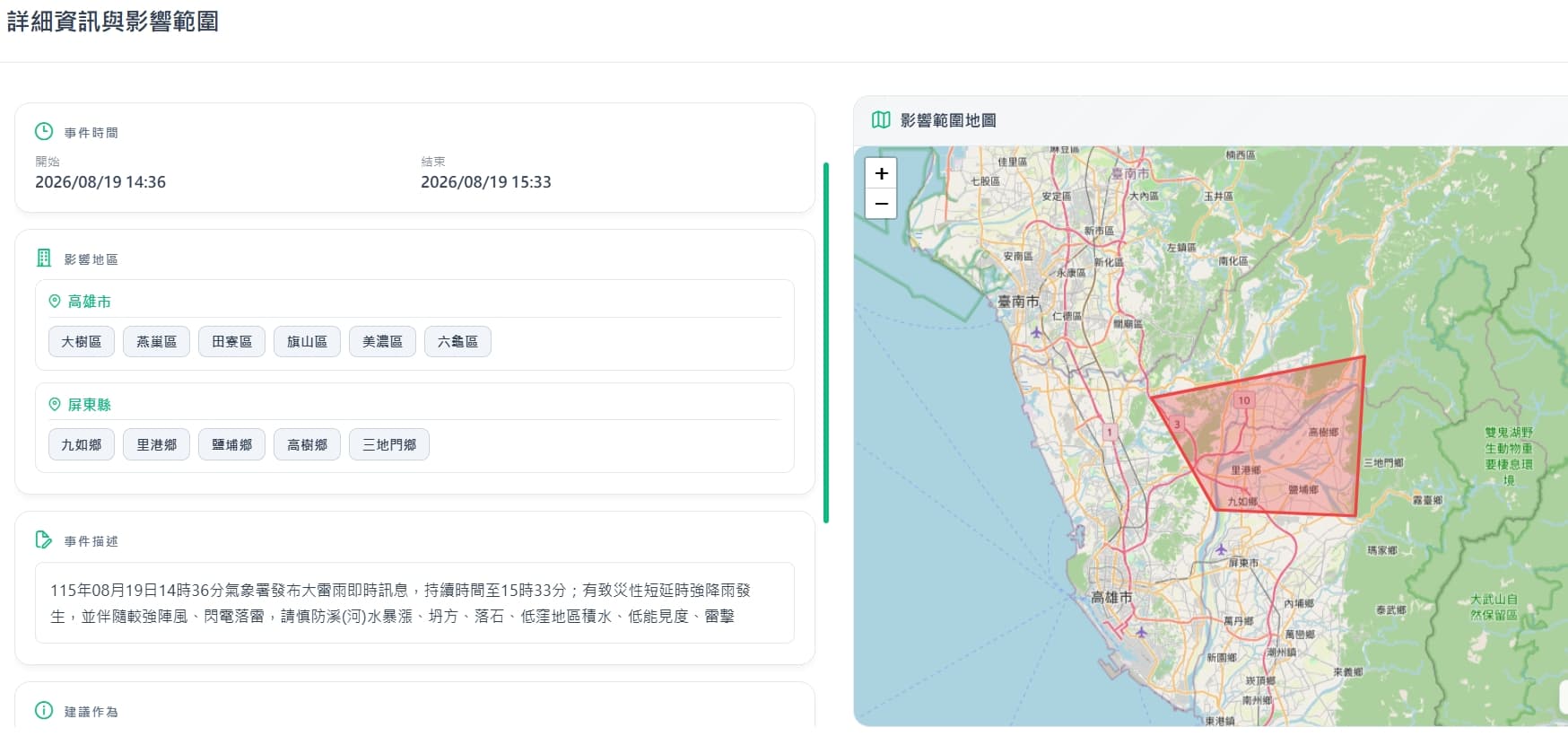Select the 美濃區 district tag
This screenshot has height=745, width=1568.
[383, 341]
